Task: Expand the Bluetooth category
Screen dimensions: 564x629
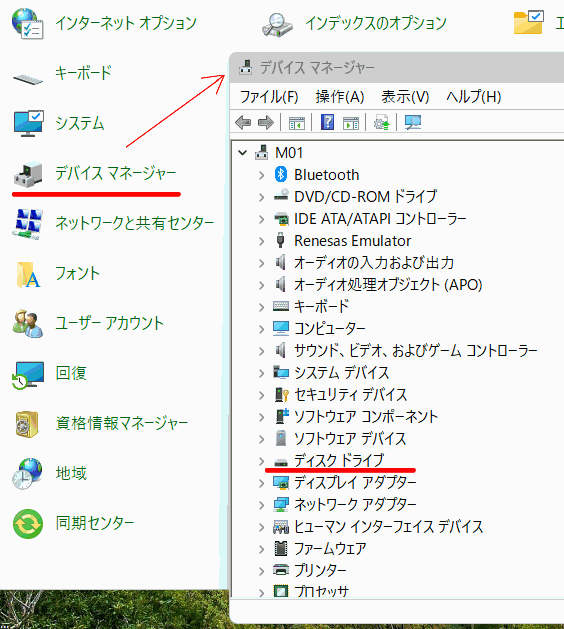Action: coord(262,175)
